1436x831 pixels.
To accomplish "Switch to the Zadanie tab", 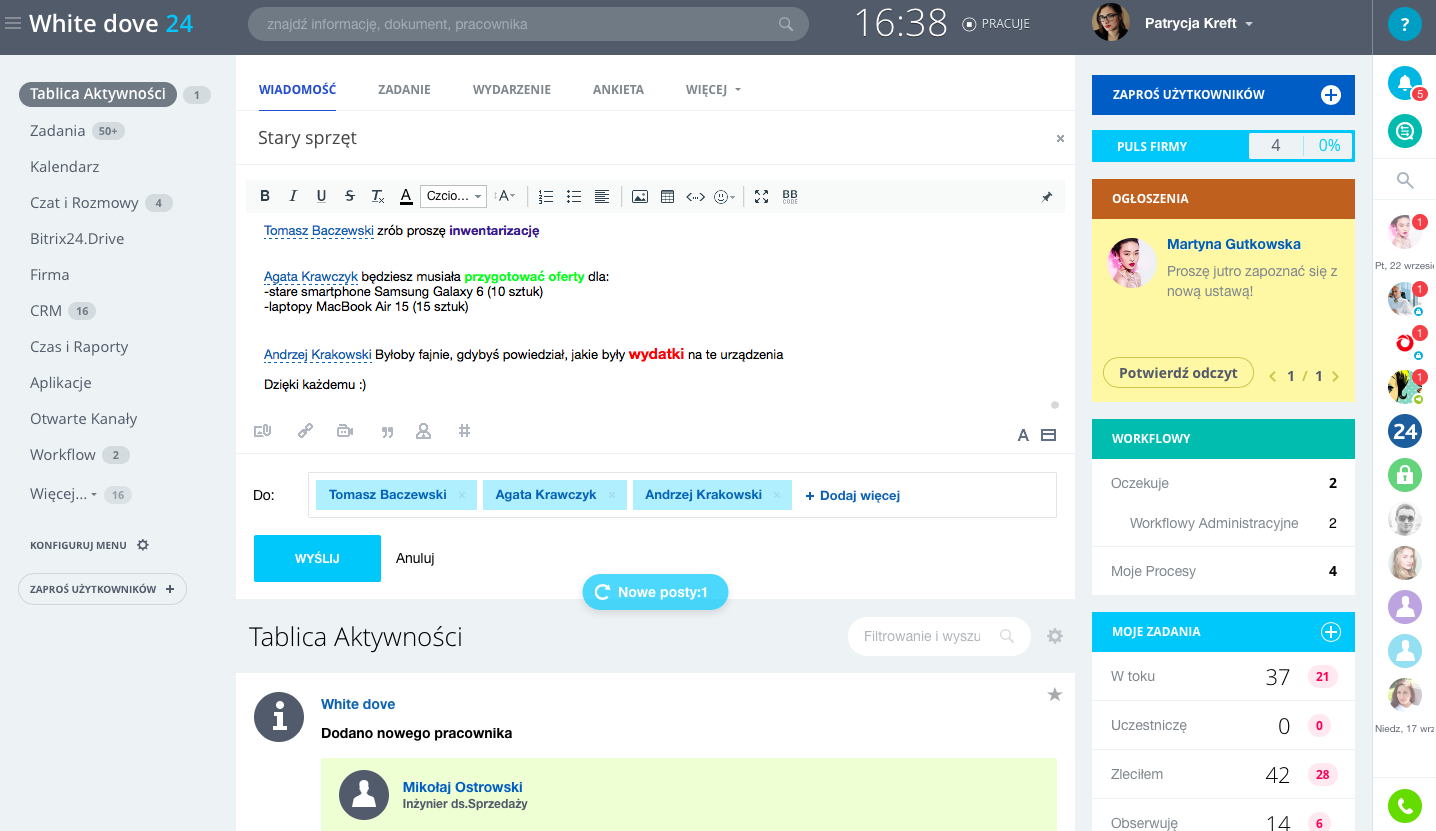I will [404, 90].
